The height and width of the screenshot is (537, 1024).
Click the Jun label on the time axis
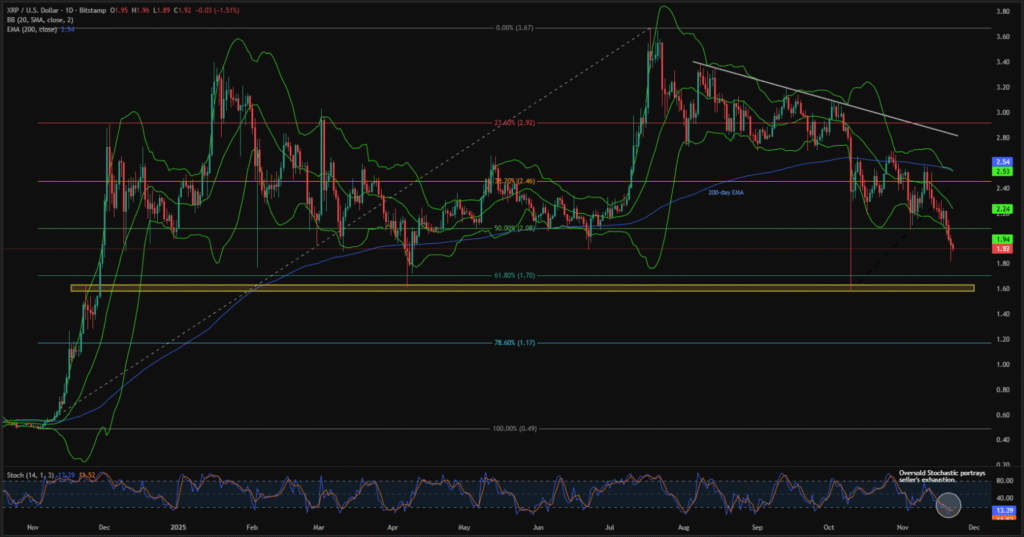[x=538, y=527]
